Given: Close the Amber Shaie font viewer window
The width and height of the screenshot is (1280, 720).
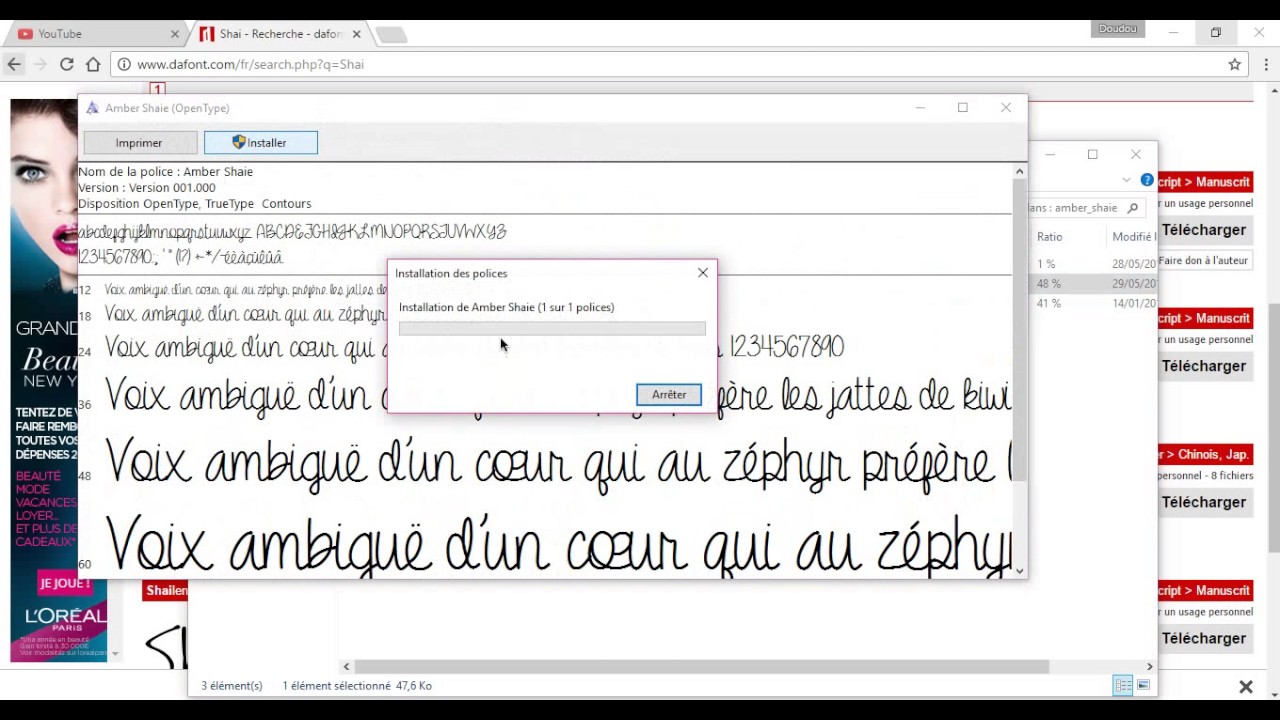Looking at the screenshot, I should coord(1006,108).
